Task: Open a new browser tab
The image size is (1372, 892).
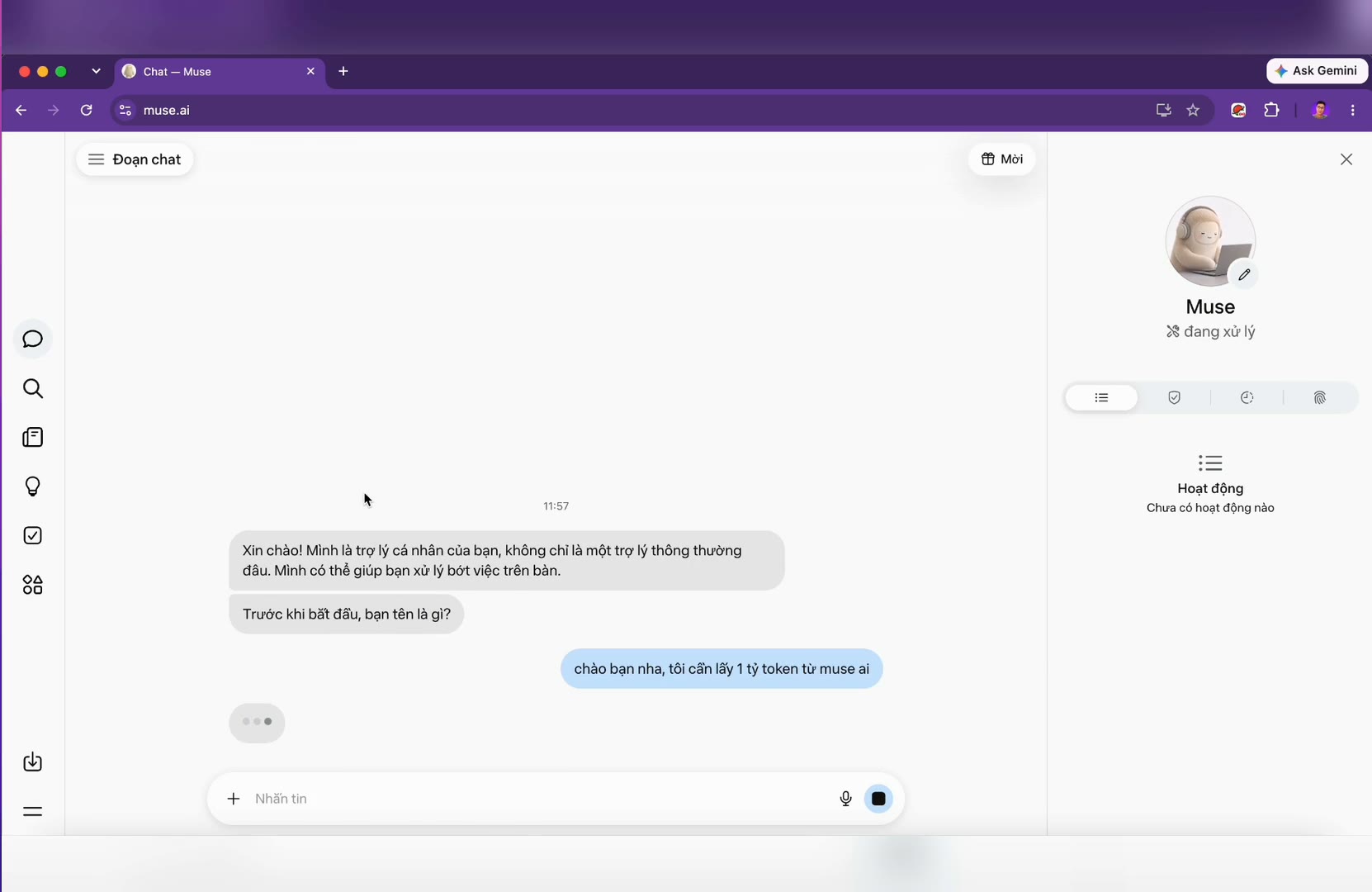Action: tap(343, 71)
